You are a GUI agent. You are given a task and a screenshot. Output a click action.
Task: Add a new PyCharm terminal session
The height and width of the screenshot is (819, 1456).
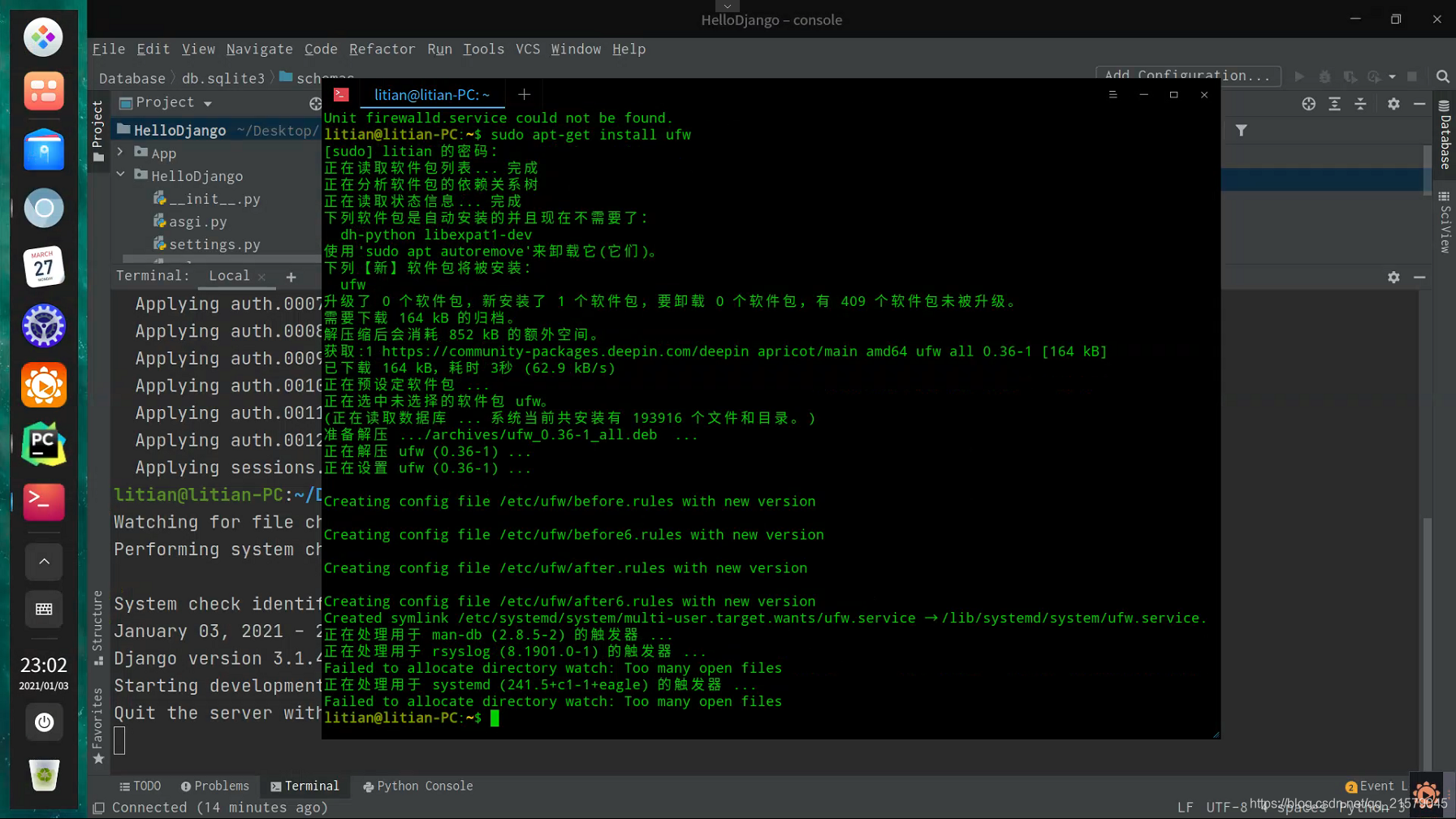pos(291,277)
